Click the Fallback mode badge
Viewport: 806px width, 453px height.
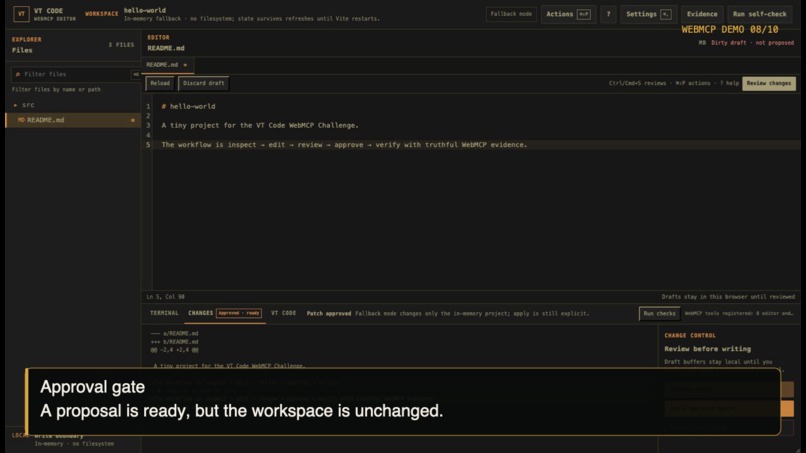pos(511,14)
